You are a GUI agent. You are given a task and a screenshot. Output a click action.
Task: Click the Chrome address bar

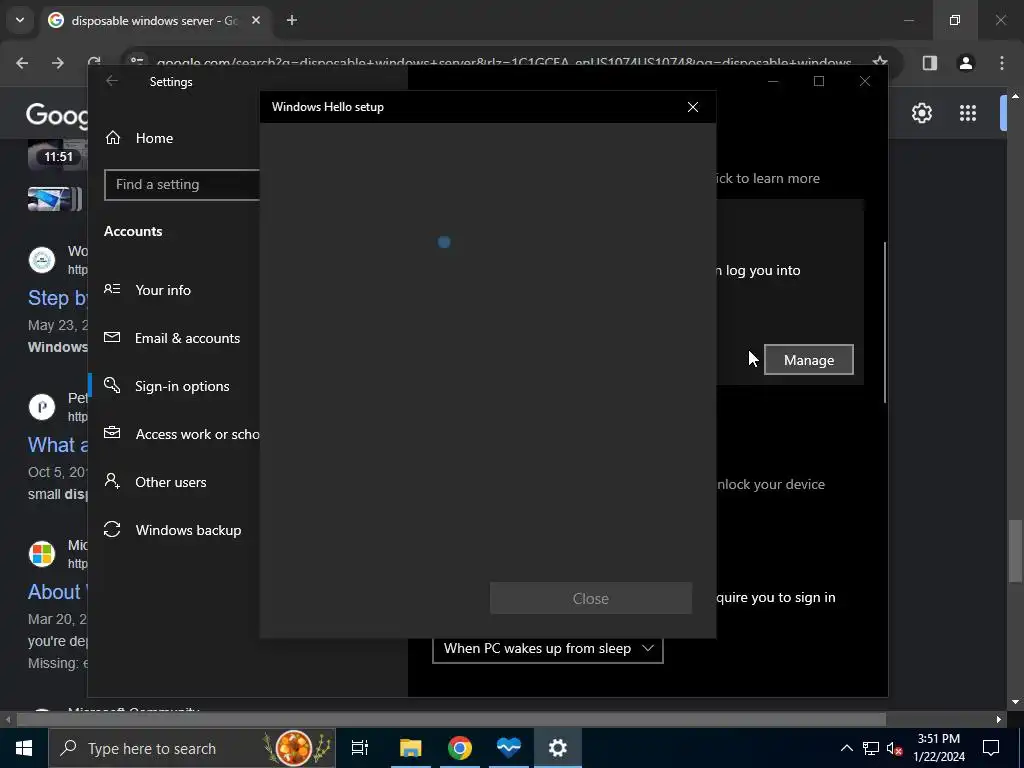[x=504, y=63]
